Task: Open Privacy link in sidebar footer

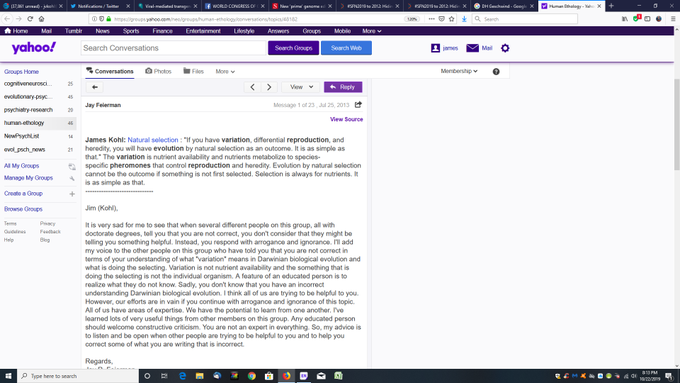Action: [48, 224]
